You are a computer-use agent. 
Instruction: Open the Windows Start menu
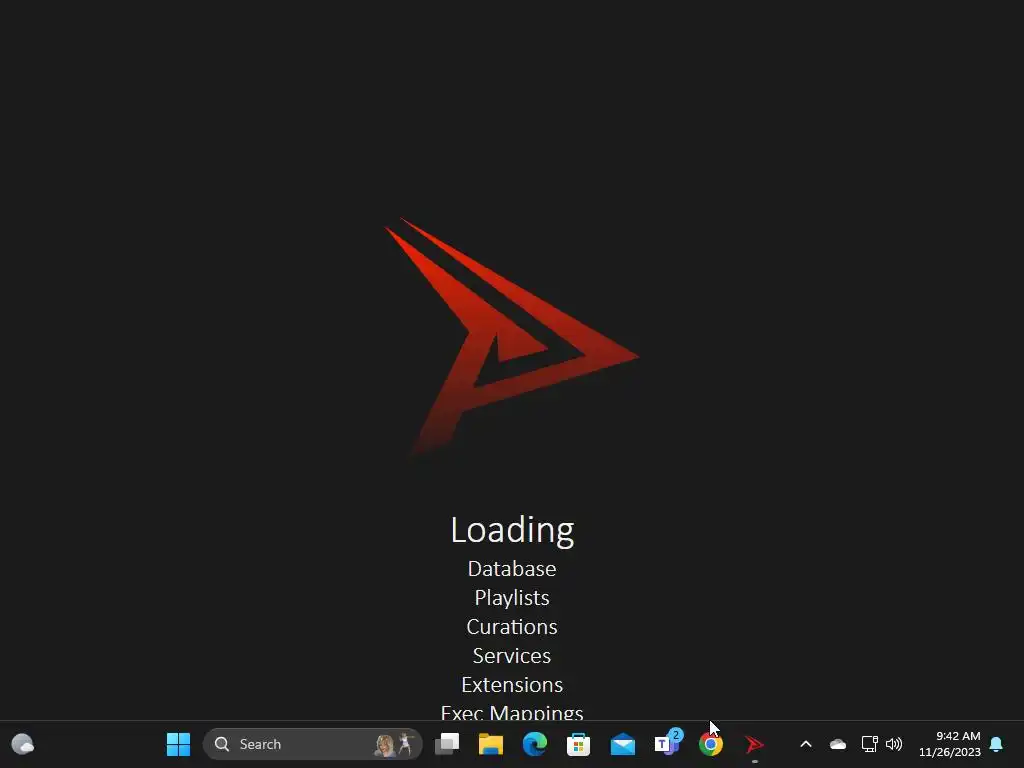click(178, 744)
